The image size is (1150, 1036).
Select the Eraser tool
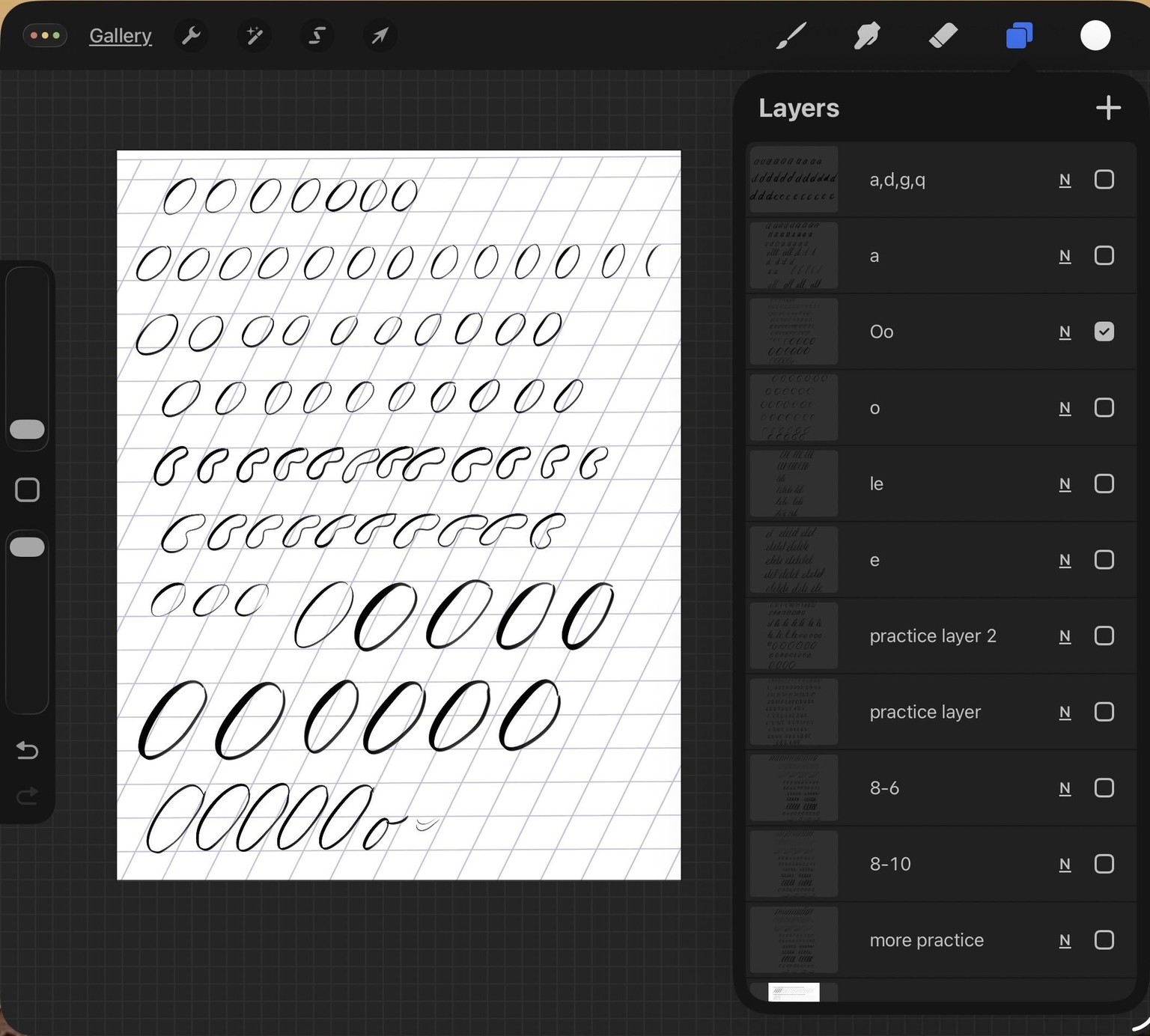pos(943,35)
